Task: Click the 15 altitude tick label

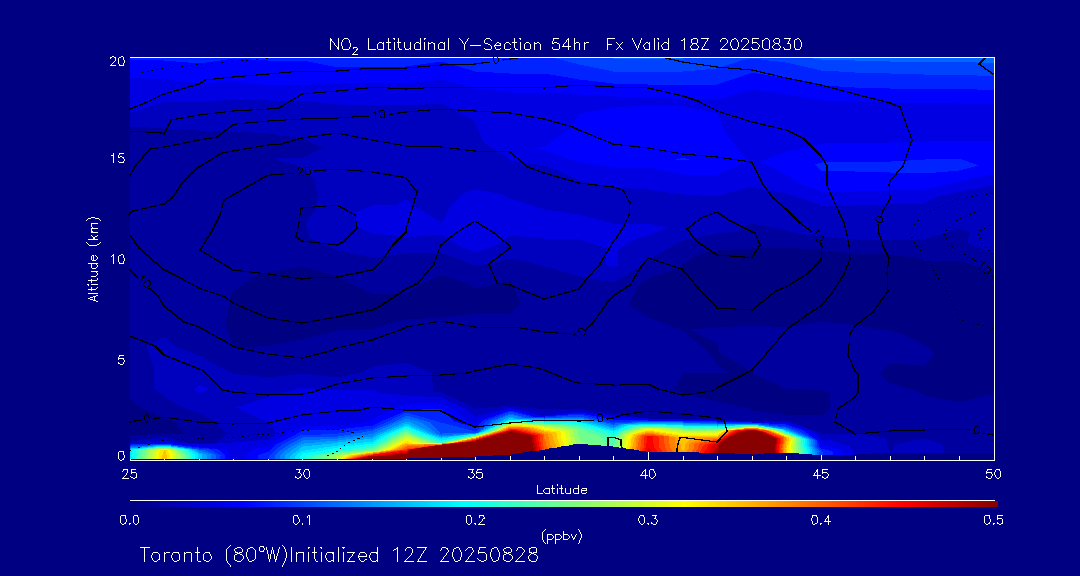Action: coord(117,159)
